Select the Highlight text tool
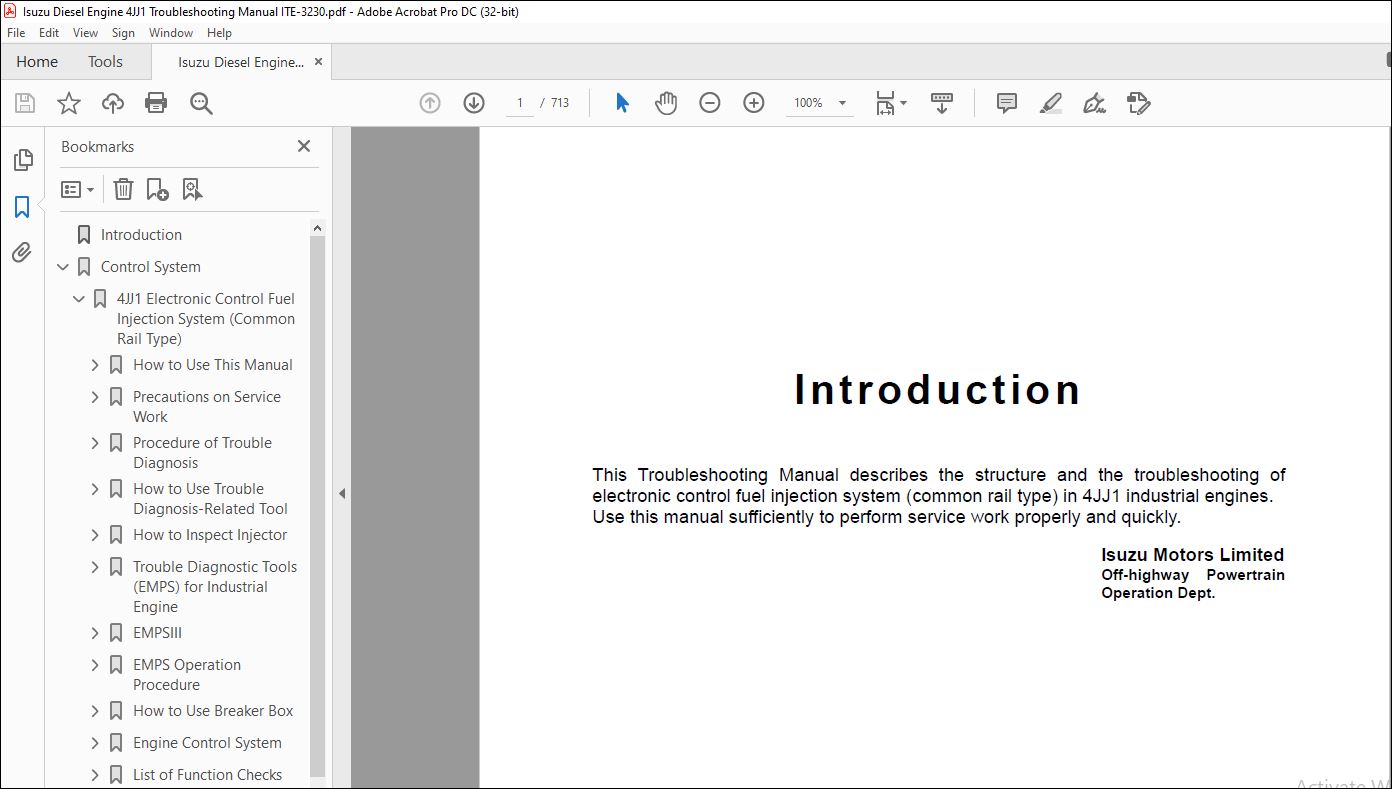Image resolution: width=1392 pixels, height=789 pixels. 1050,103
